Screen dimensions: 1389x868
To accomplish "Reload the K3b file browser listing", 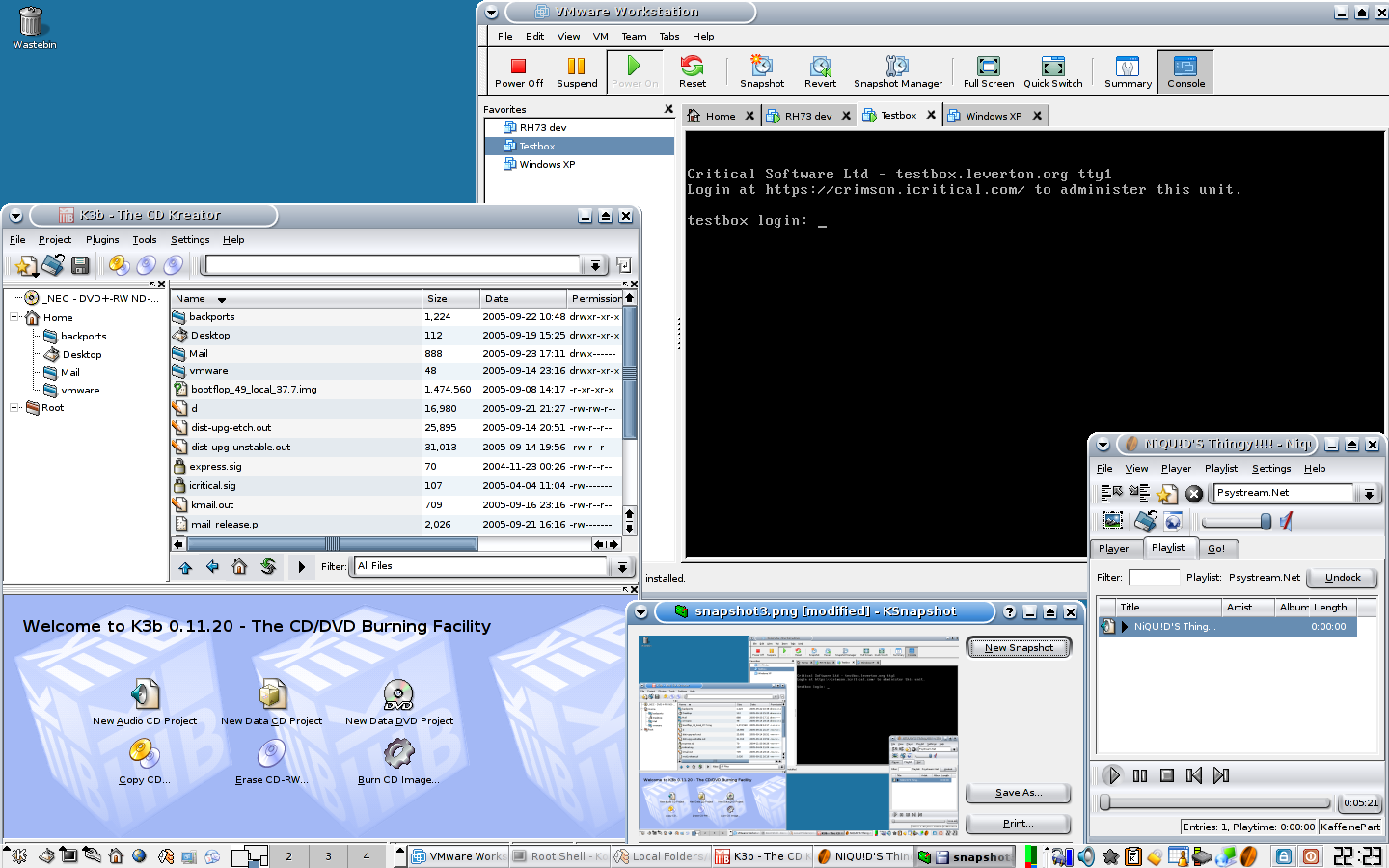I will point(268,567).
